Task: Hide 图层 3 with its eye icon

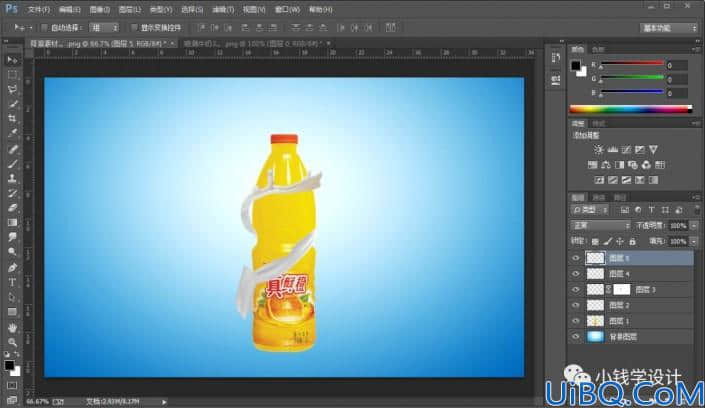Action: click(576, 289)
